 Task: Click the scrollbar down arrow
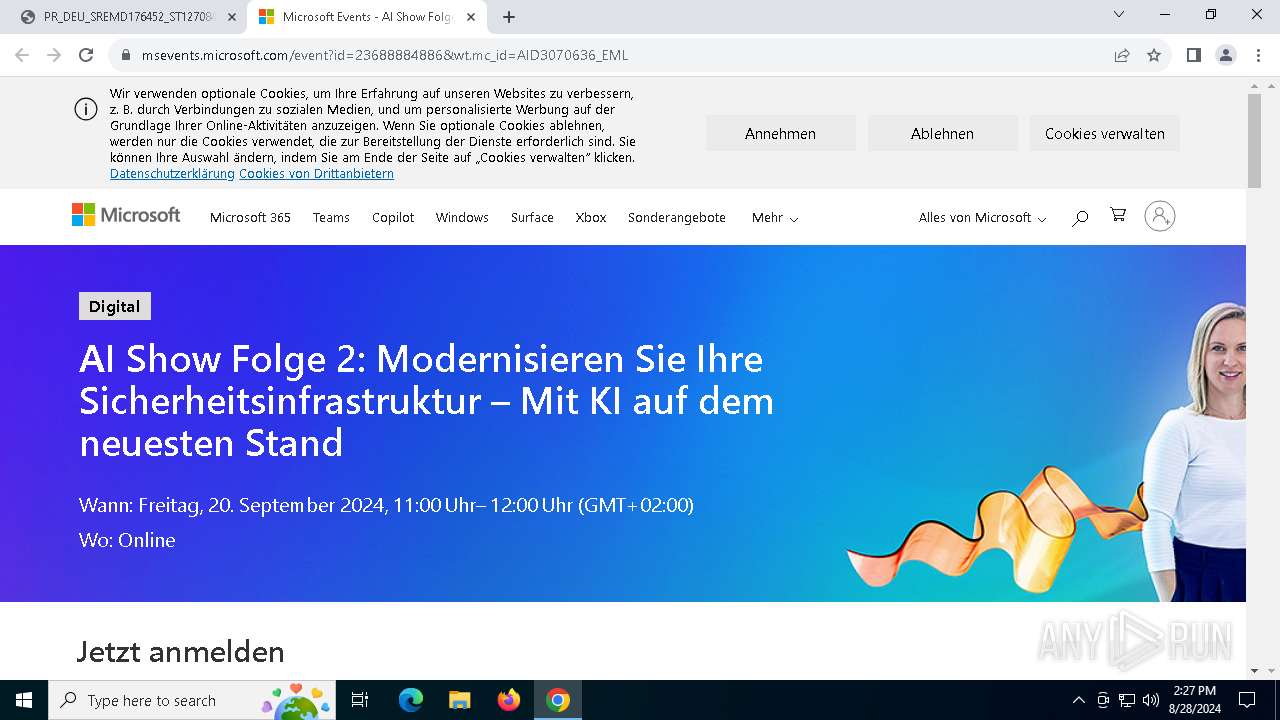tap(1254, 671)
